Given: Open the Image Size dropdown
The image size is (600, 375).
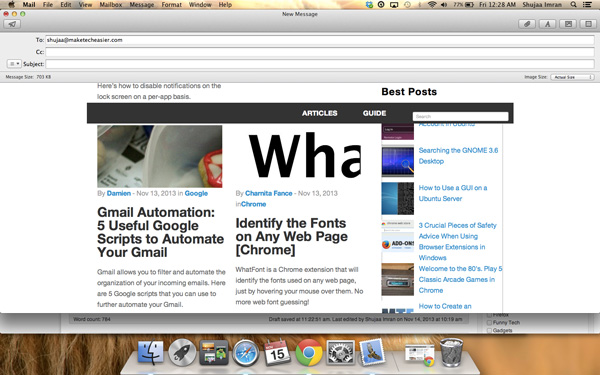Looking at the screenshot, I should point(572,77).
